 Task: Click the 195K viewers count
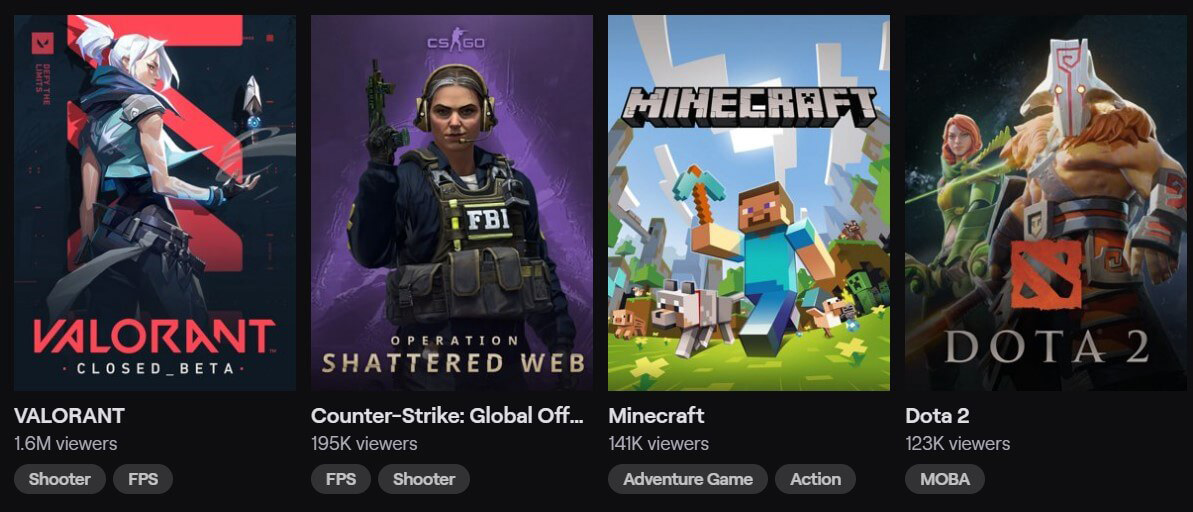pyautogui.click(x=364, y=443)
